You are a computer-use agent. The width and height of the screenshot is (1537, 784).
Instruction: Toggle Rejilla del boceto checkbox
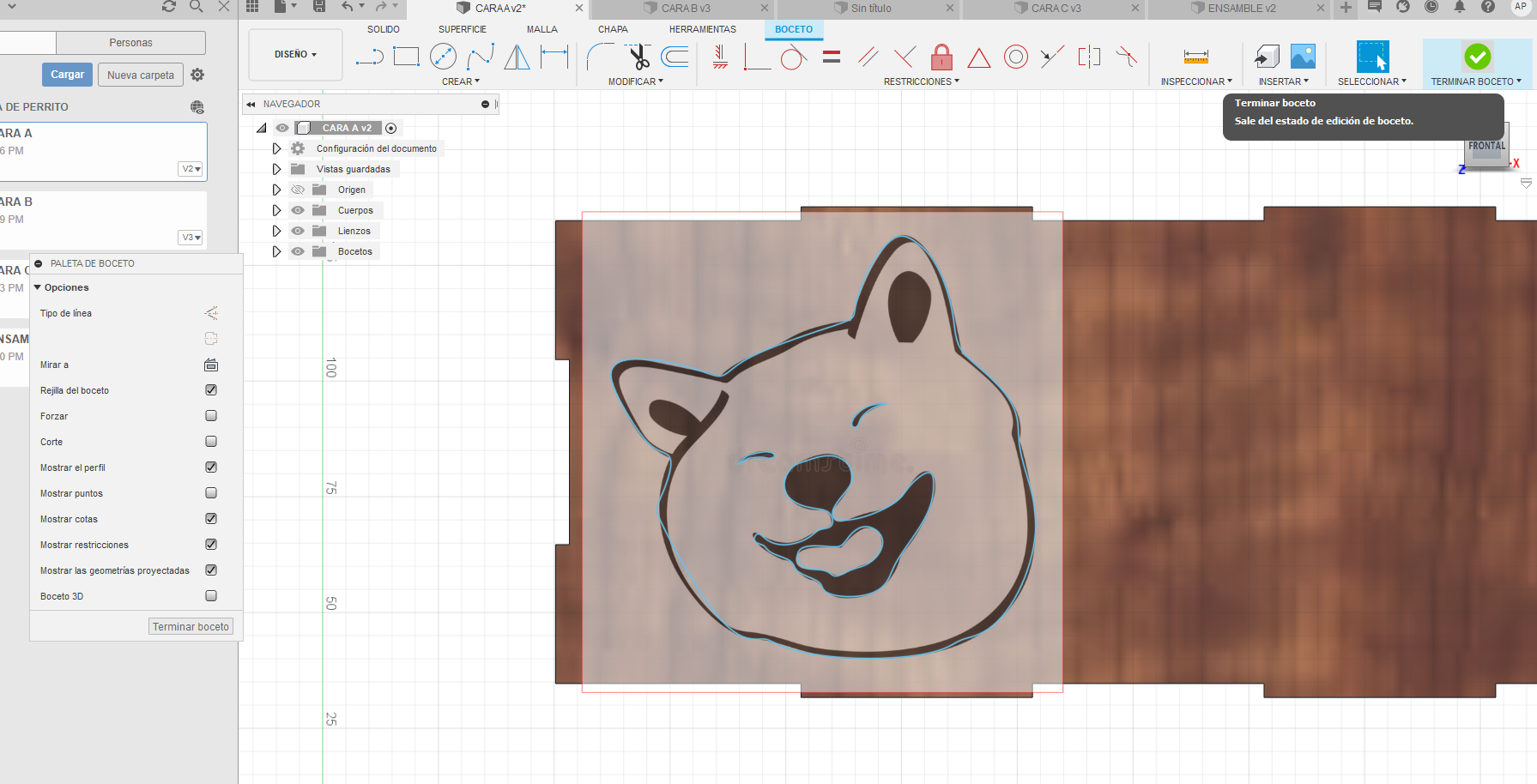click(211, 390)
